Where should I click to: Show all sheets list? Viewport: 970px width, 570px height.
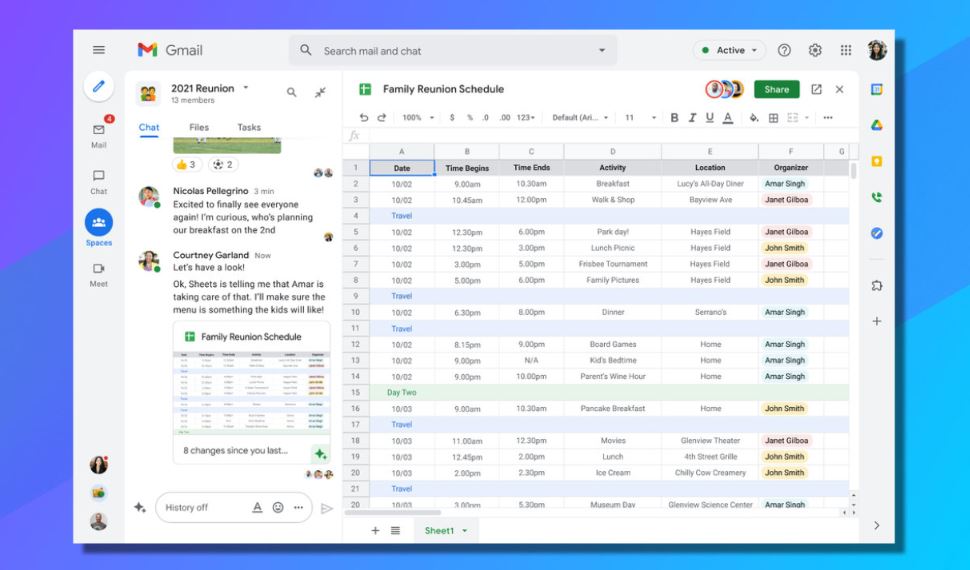point(395,530)
